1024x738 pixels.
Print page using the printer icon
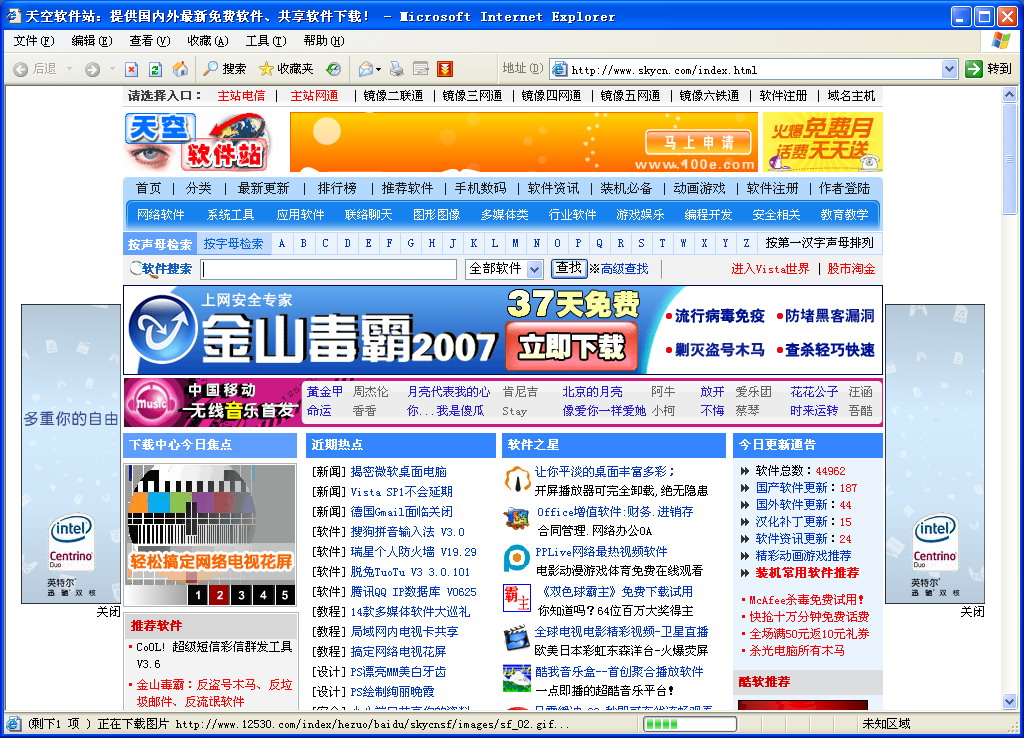point(396,69)
